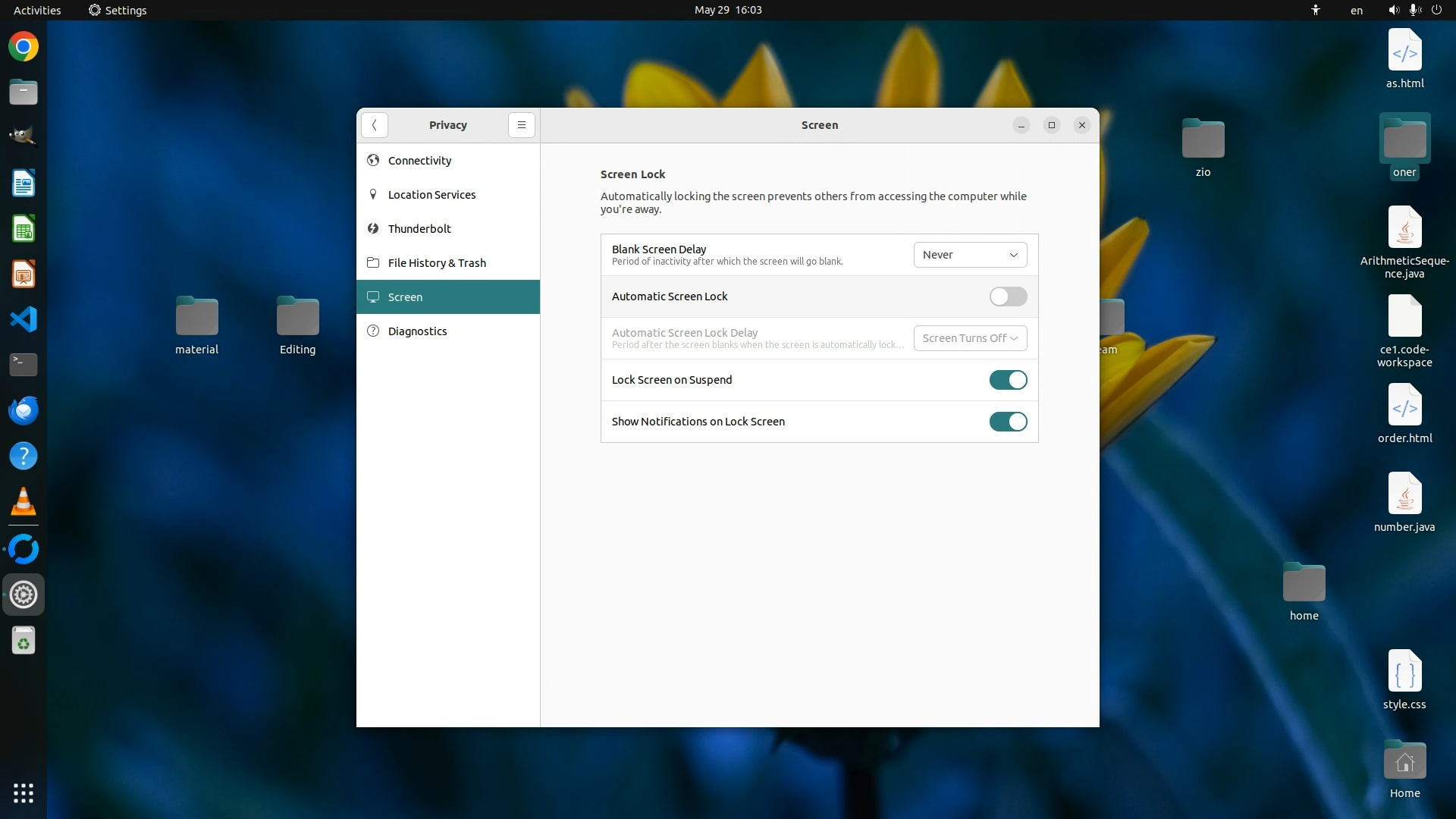The height and width of the screenshot is (819, 1456).
Task: Click the Diagnostics question mark icon
Action: point(373,331)
